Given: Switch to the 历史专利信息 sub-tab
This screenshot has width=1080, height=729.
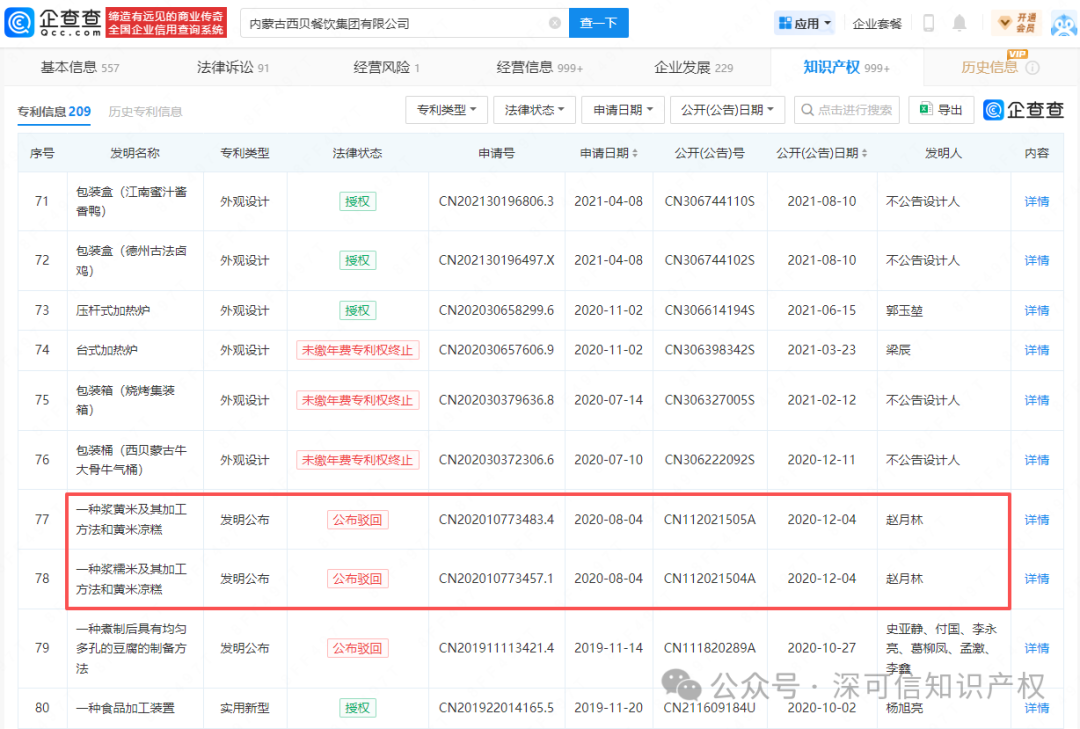Looking at the screenshot, I should pos(145,112).
